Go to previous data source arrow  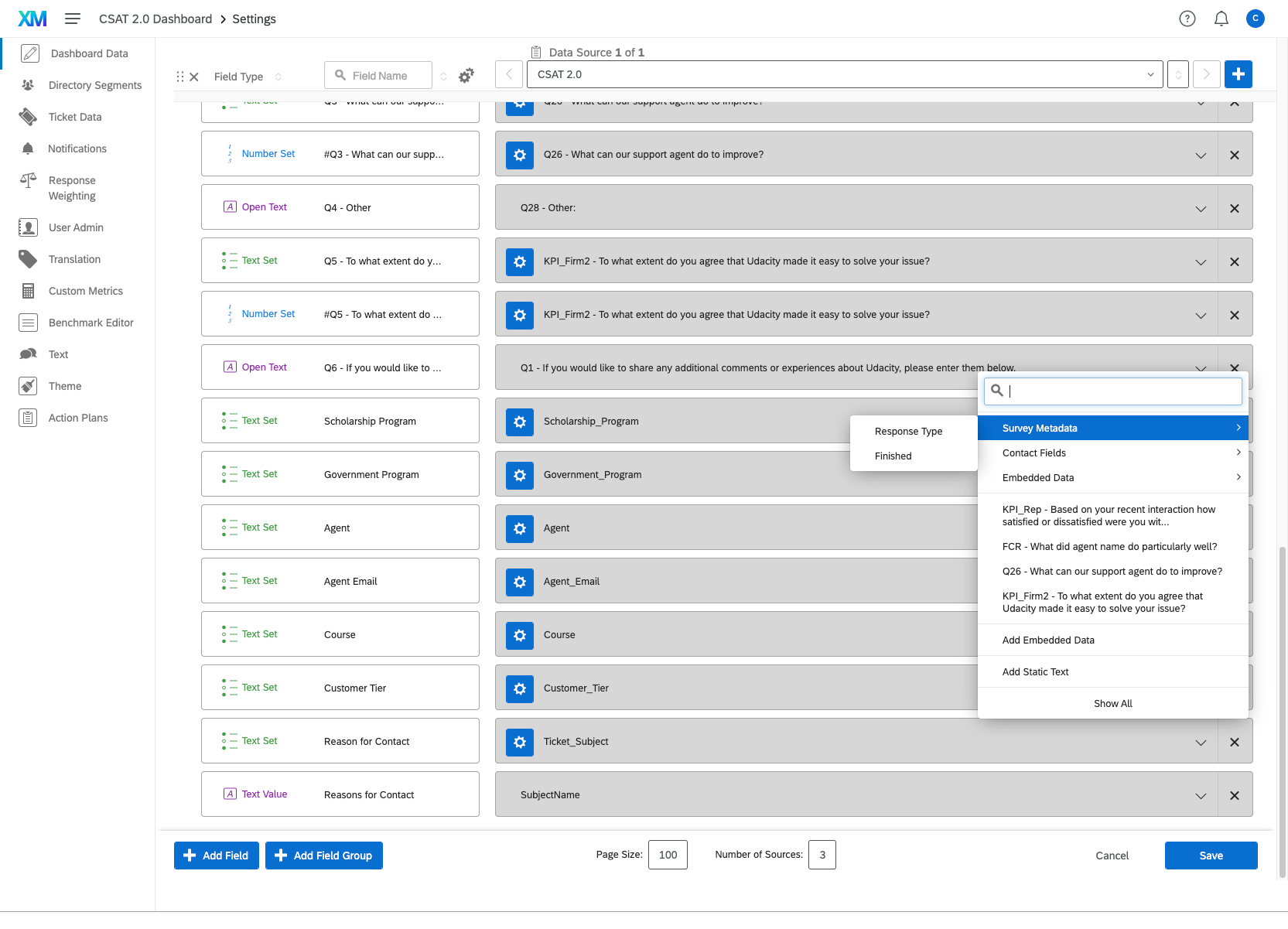point(509,74)
